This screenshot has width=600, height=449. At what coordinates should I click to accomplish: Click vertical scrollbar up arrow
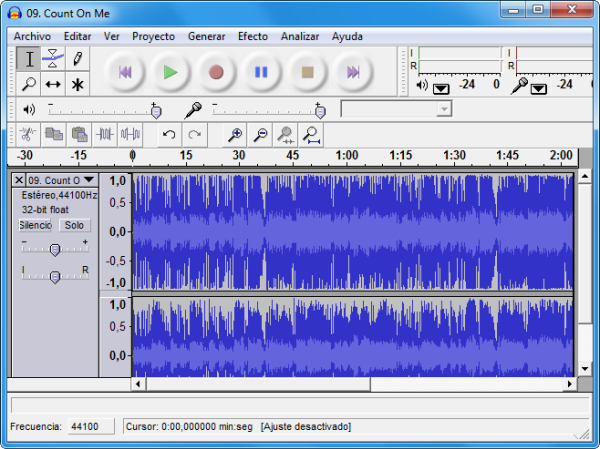(585, 176)
